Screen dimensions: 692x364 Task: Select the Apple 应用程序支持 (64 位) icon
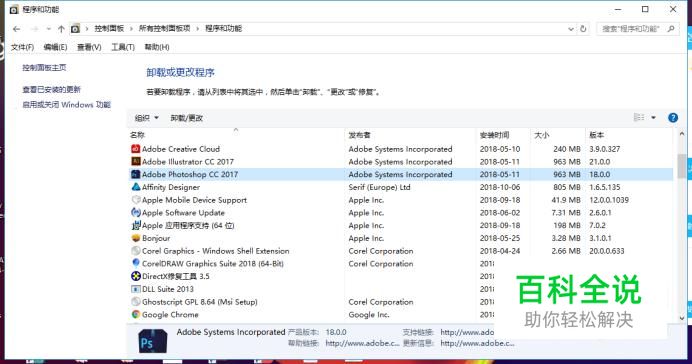[x=136, y=225]
